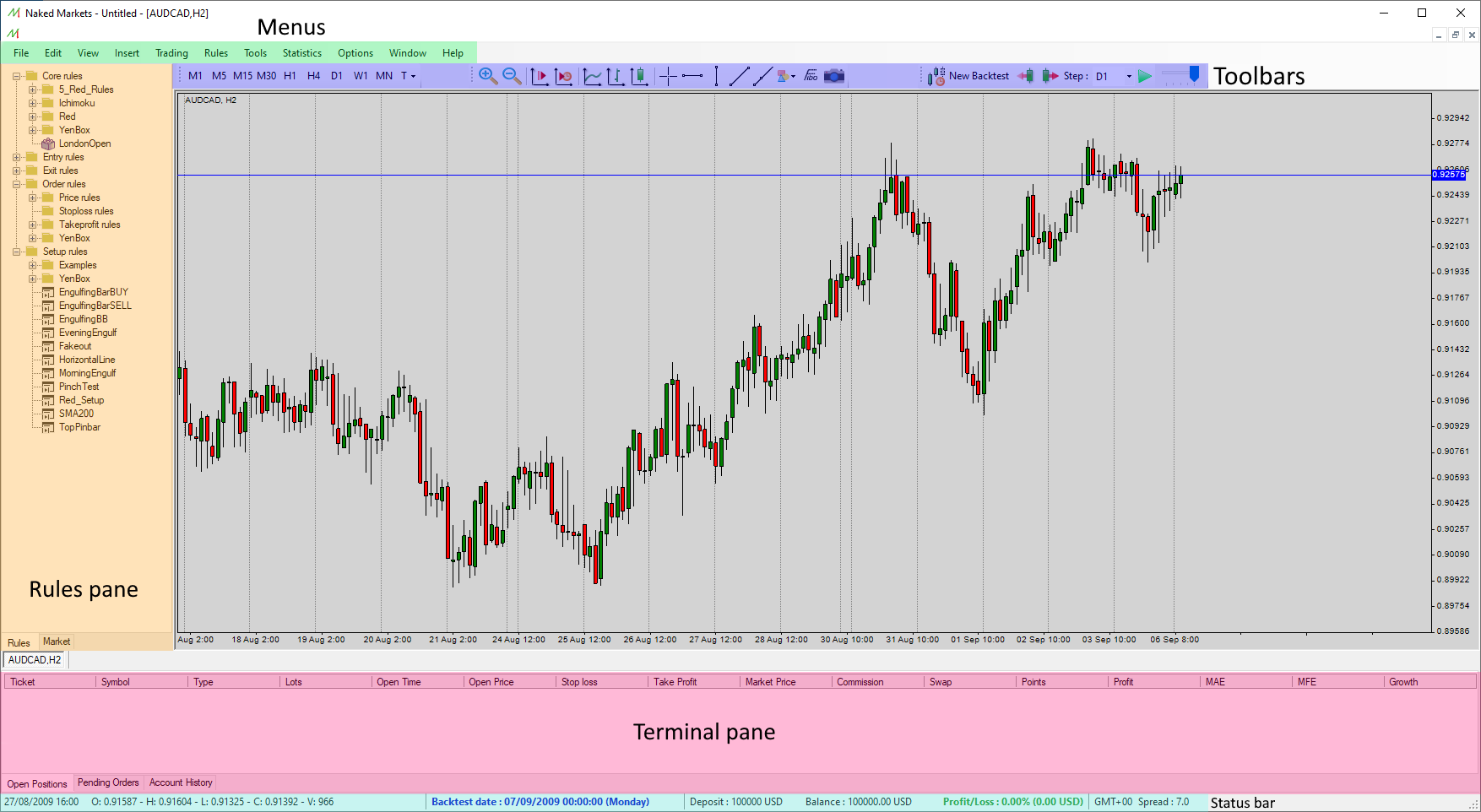Step backtest back one candle
Screen dimensions: 1481x812
pyautogui.click(x=1026, y=76)
